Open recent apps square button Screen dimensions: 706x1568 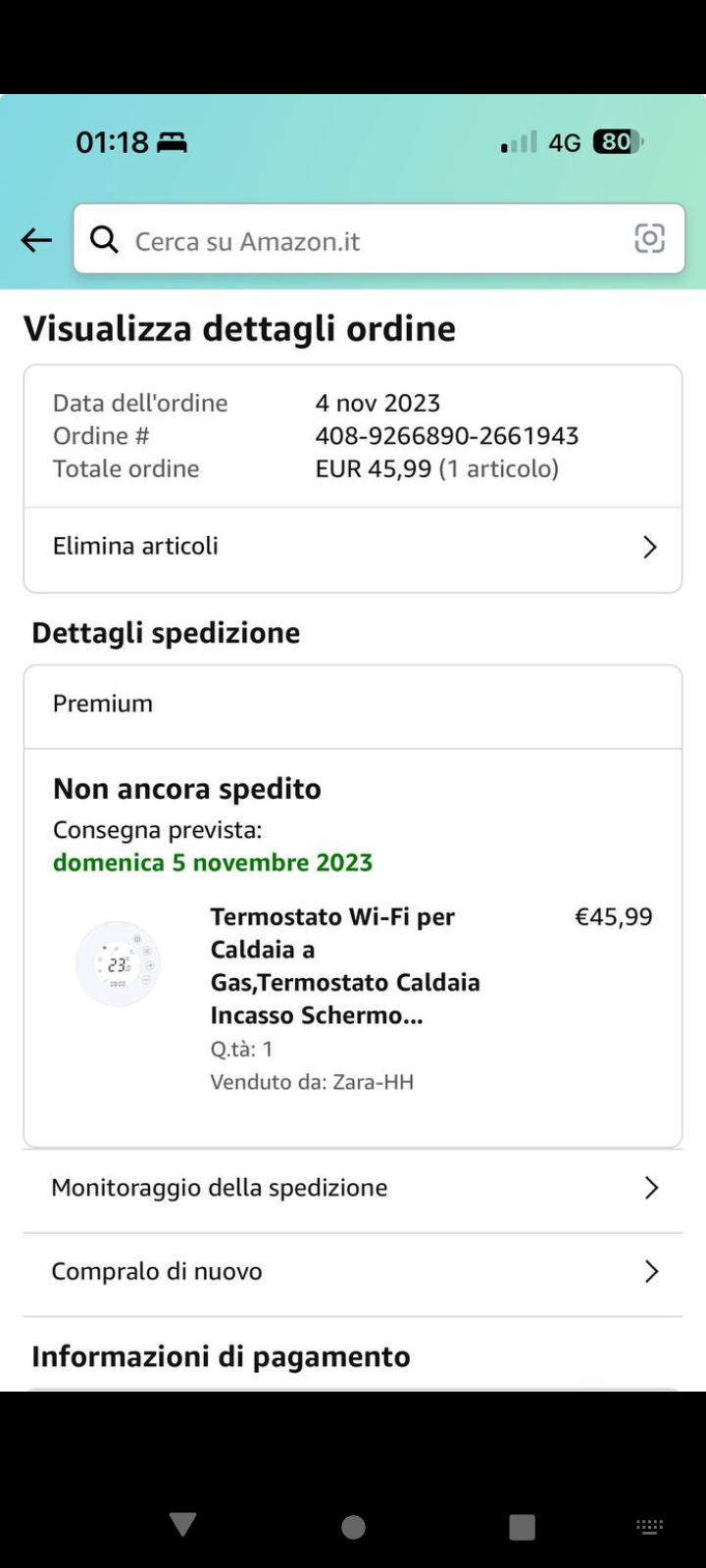(522, 1526)
